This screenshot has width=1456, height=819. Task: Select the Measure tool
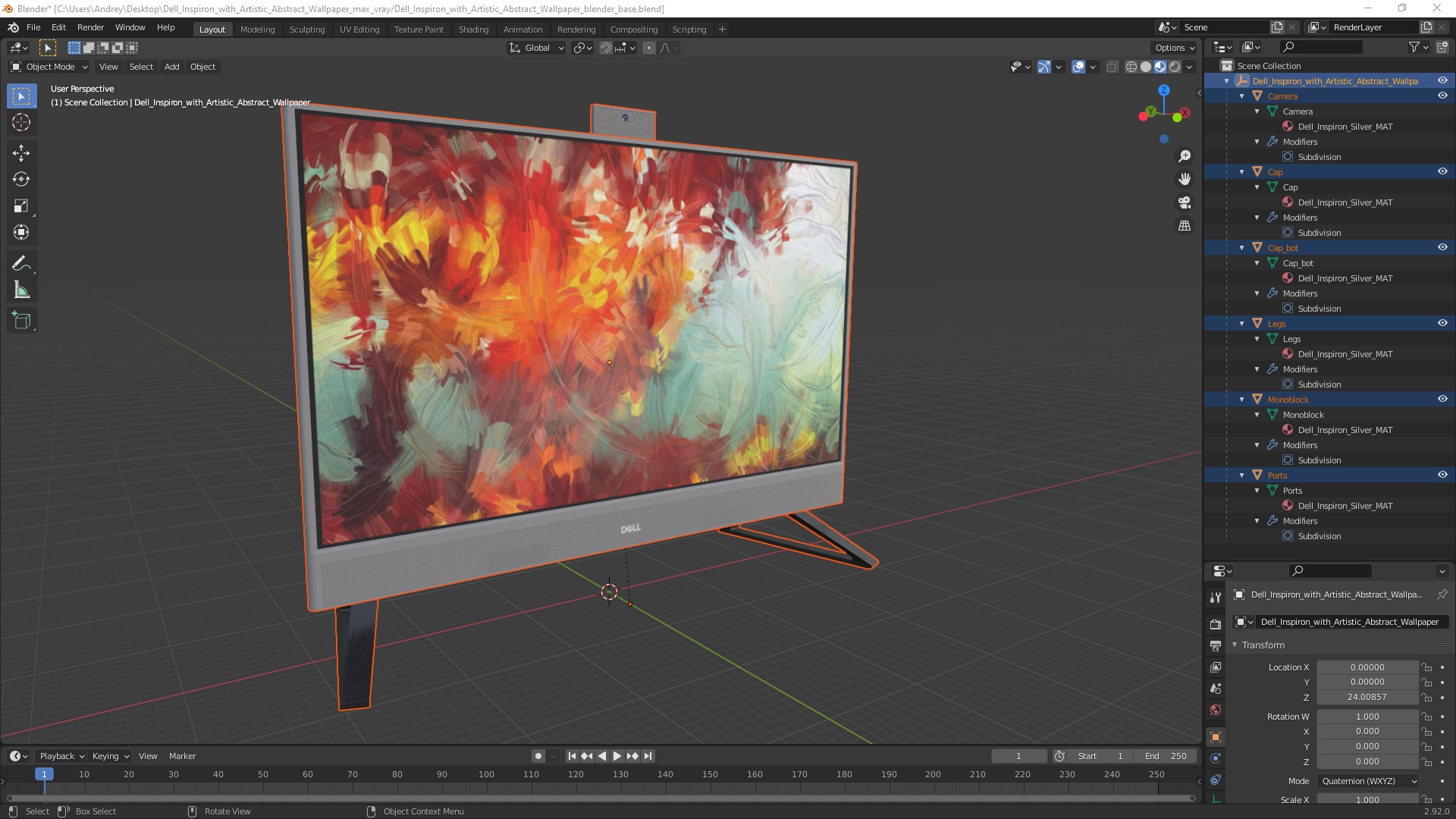point(21,290)
